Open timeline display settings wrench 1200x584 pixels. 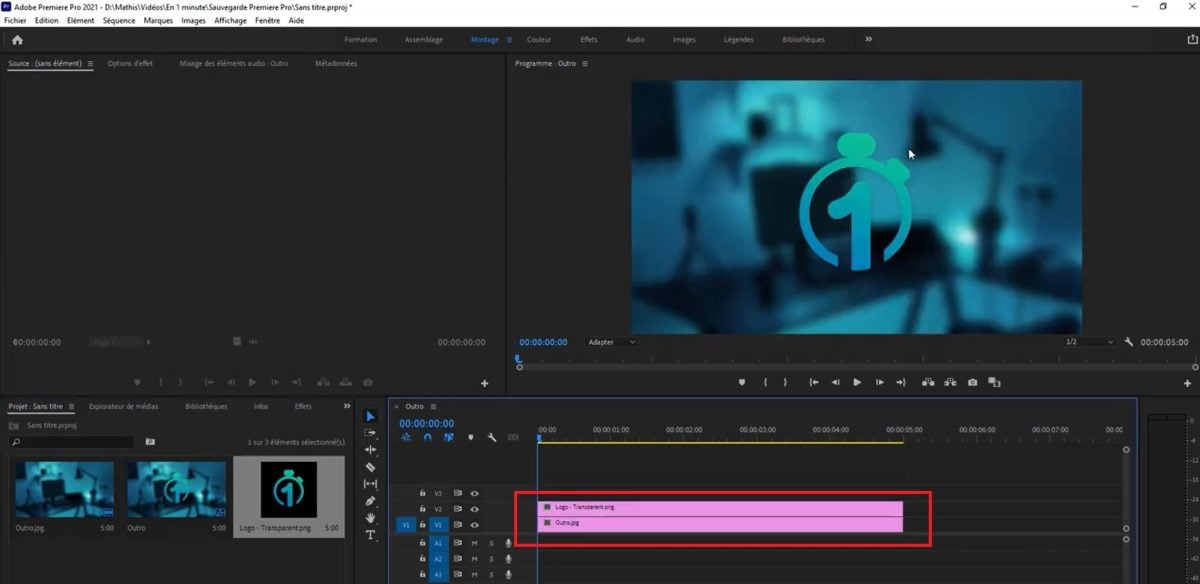[x=492, y=437]
